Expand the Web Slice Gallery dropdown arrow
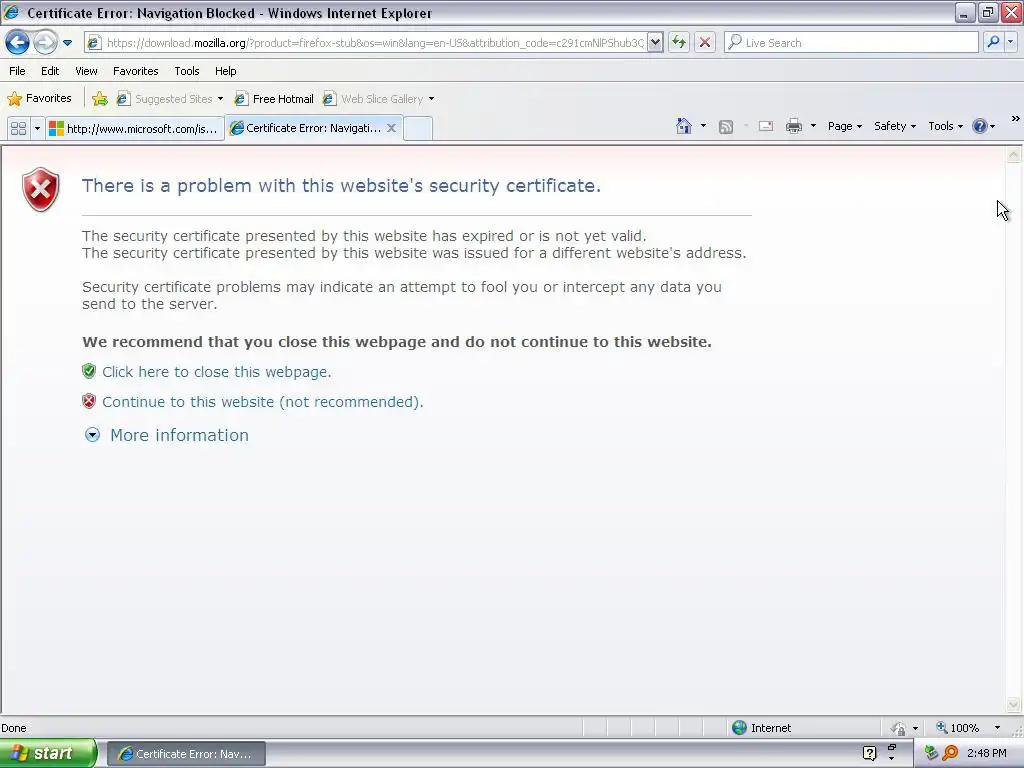 click(432, 99)
